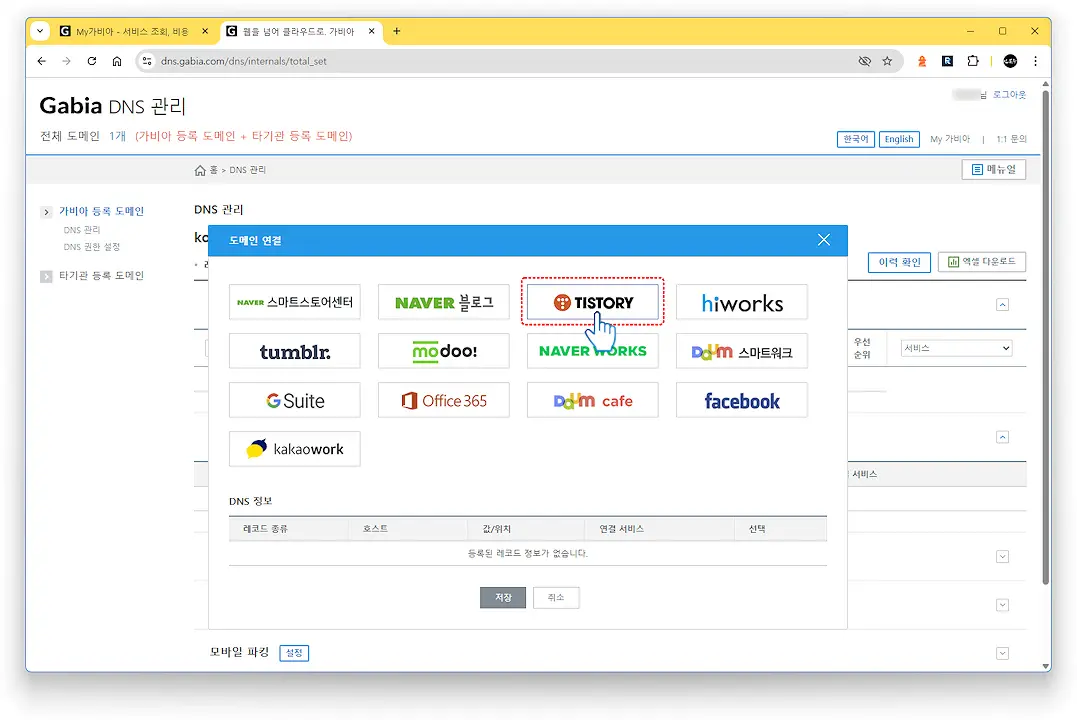The width and height of the screenshot is (1077, 720).
Task: Click the page vertical scrollbar
Action: [1045, 337]
